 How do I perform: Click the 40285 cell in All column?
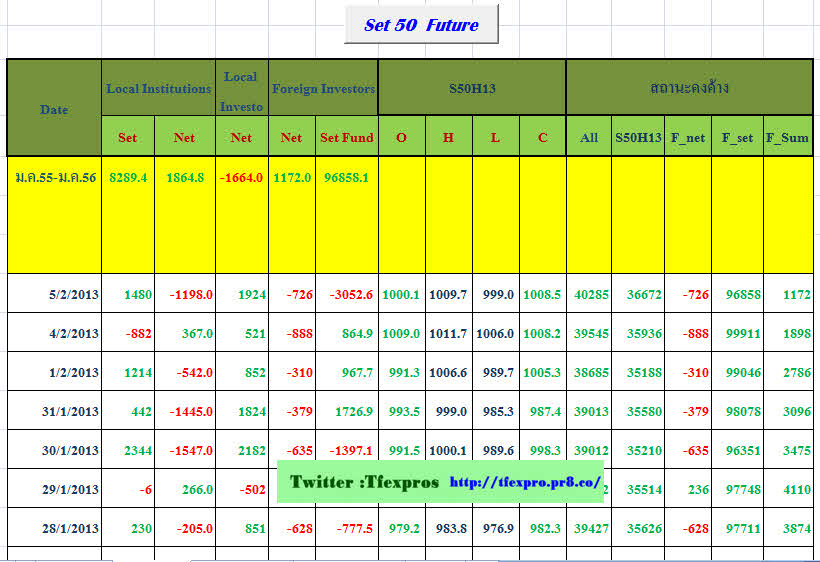(591, 295)
